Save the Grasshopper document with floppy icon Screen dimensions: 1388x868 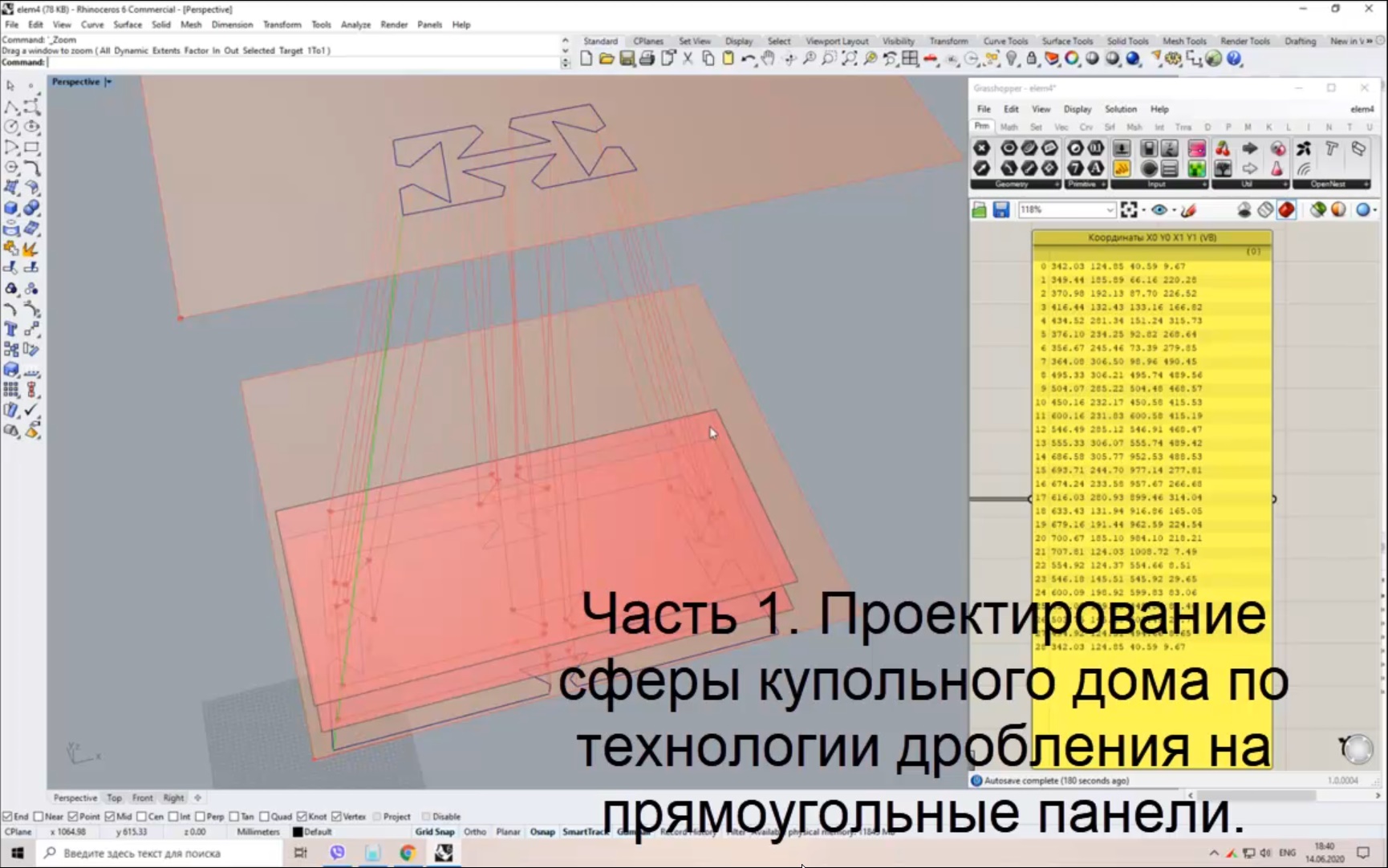point(1000,210)
